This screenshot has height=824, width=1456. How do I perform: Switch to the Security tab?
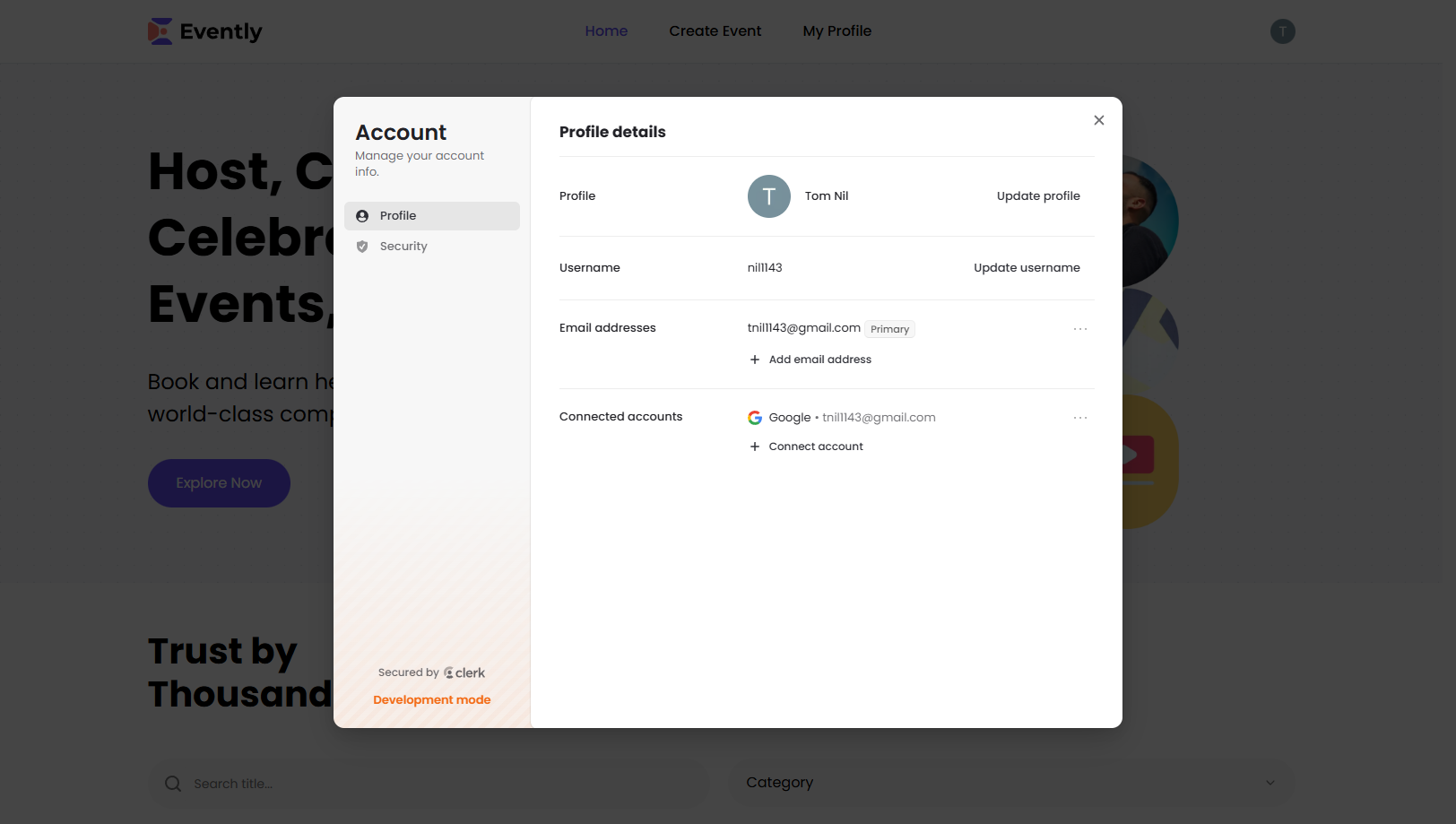tap(403, 247)
